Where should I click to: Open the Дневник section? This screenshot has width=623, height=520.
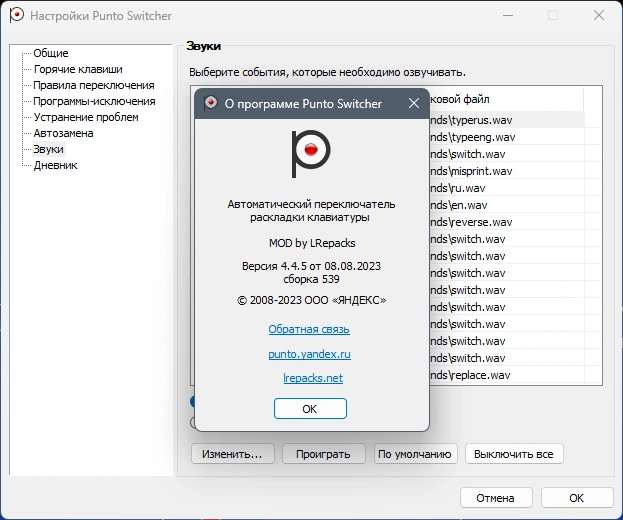(x=55, y=165)
